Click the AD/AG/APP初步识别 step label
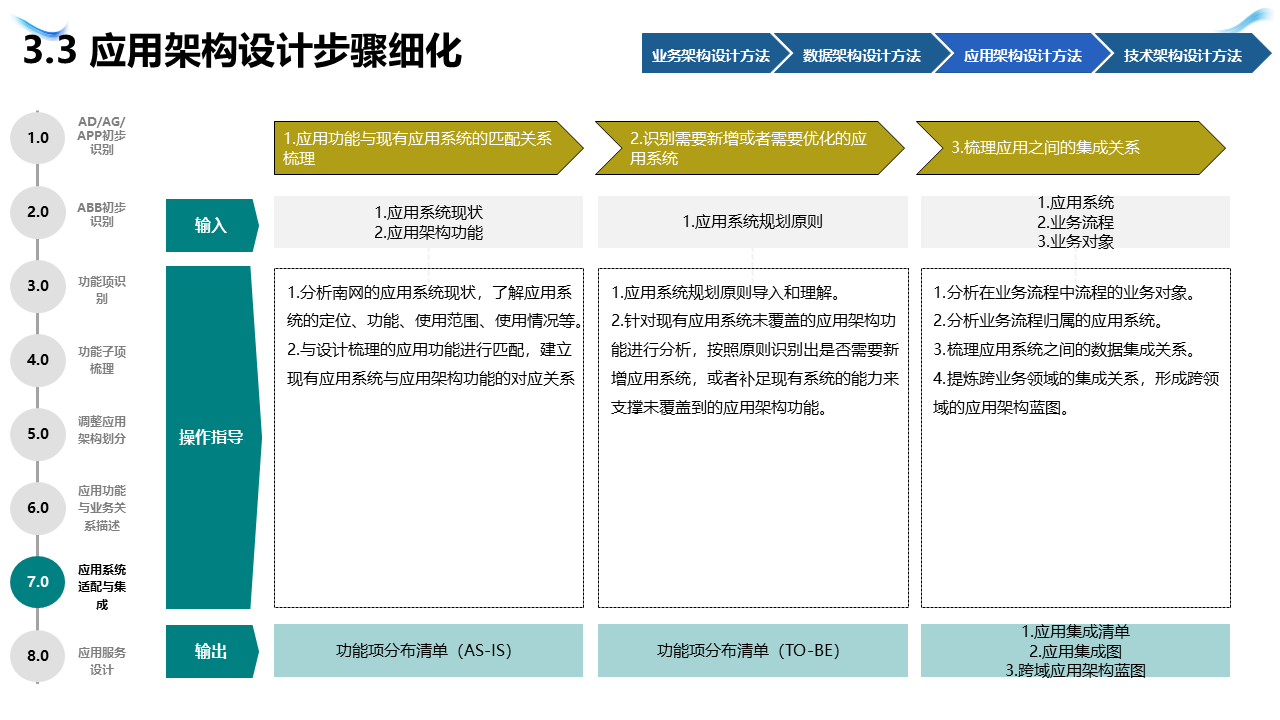This screenshot has width=1280, height=720. point(102,136)
